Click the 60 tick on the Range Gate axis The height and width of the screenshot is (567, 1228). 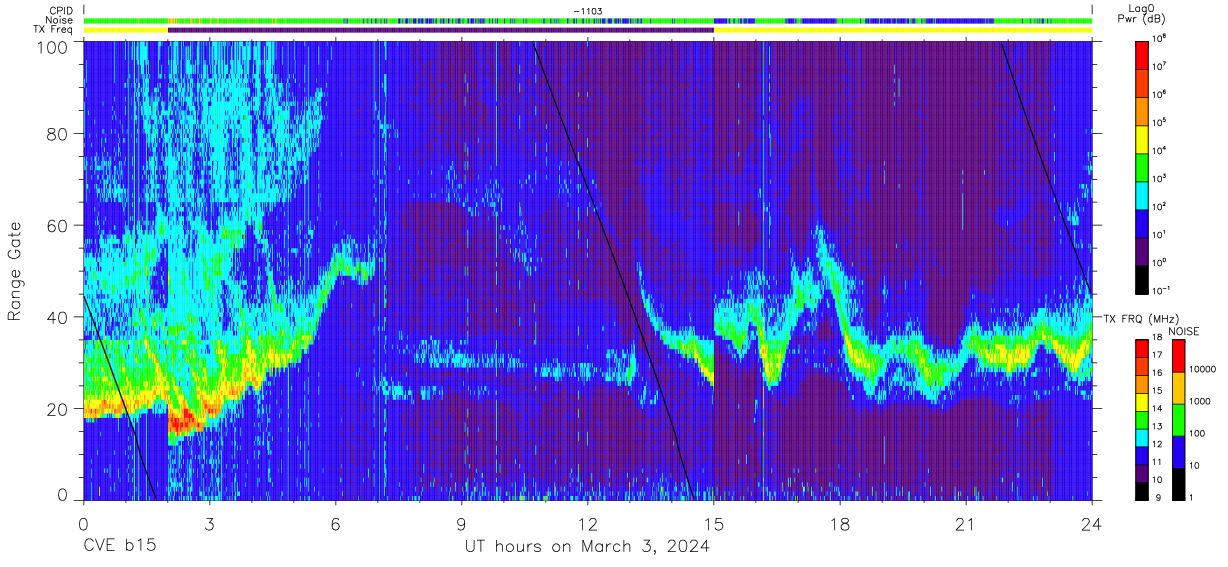(59, 225)
